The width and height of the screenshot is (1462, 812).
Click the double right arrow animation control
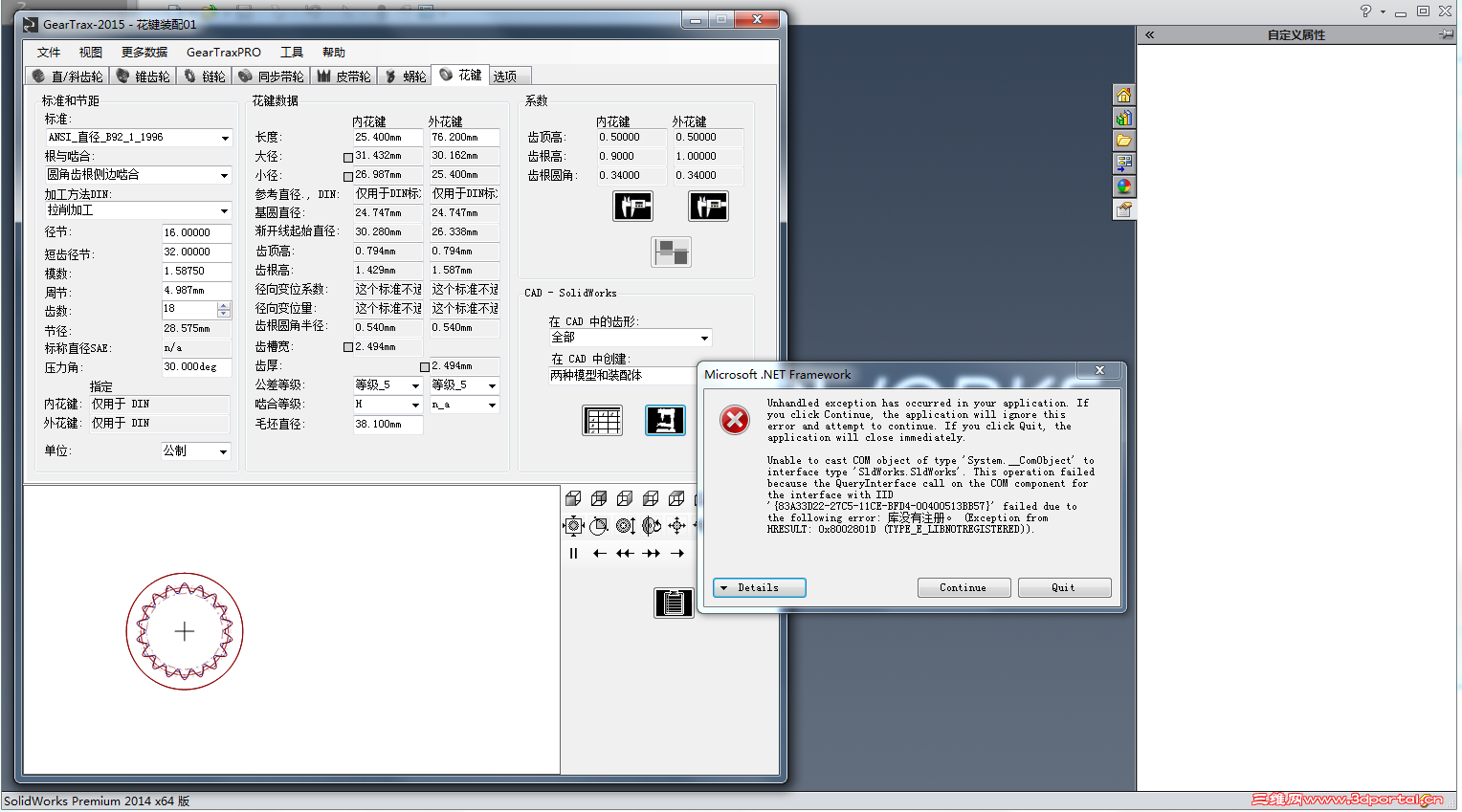651,553
